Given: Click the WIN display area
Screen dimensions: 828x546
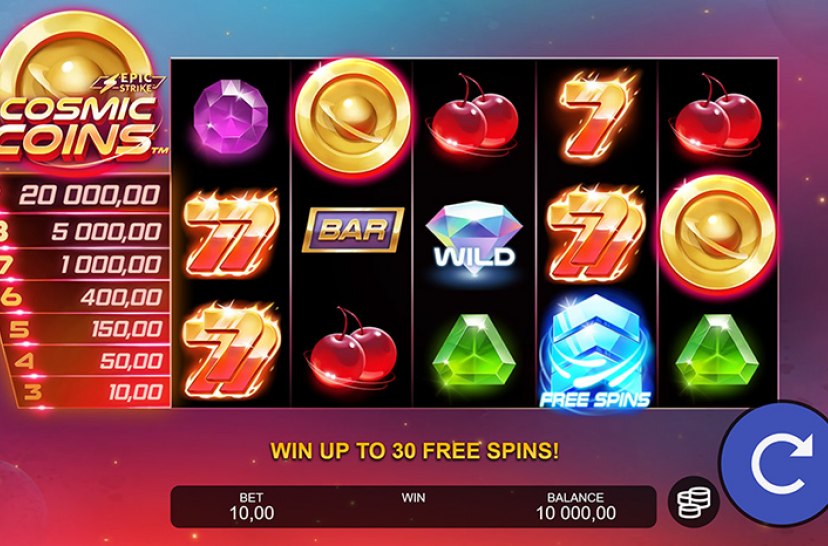Looking at the screenshot, I should click(413, 506).
